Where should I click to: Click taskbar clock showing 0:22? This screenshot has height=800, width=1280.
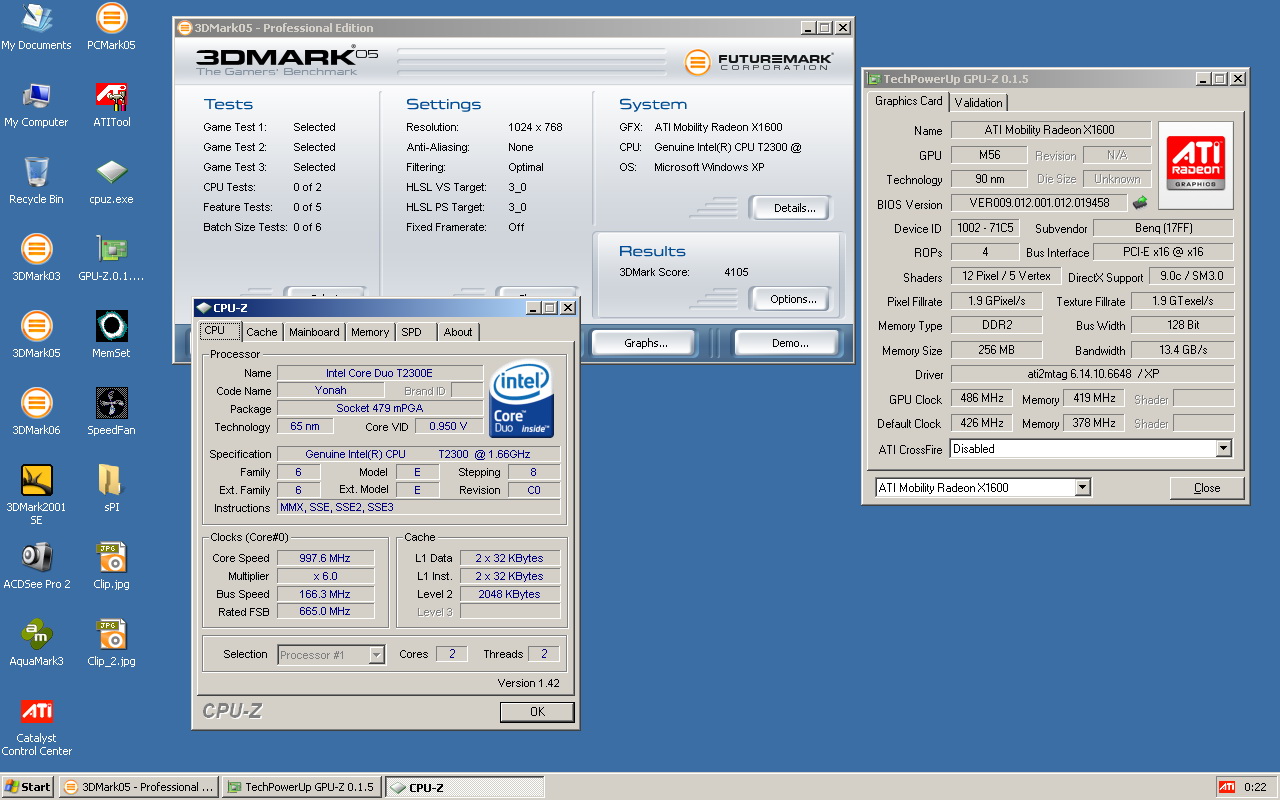tap(1255, 787)
